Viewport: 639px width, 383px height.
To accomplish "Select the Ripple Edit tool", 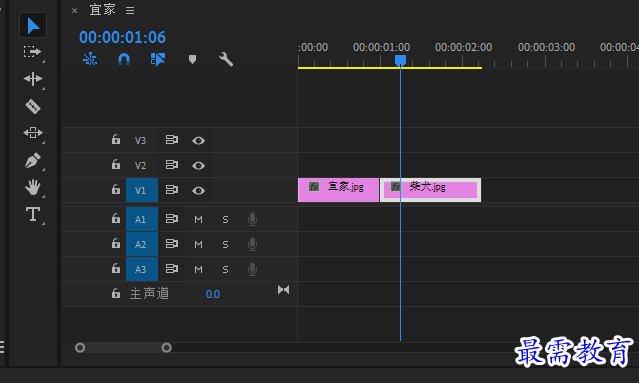I will tap(33, 79).
